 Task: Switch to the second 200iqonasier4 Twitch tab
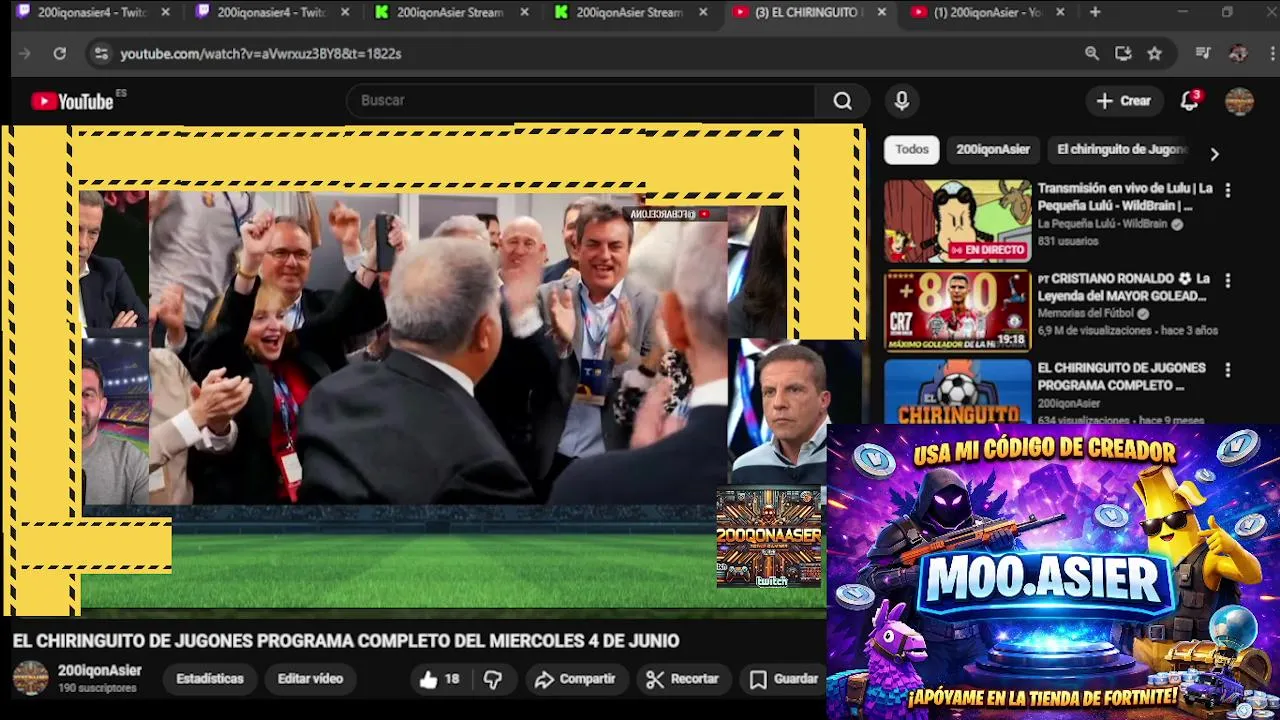(272, 12)
